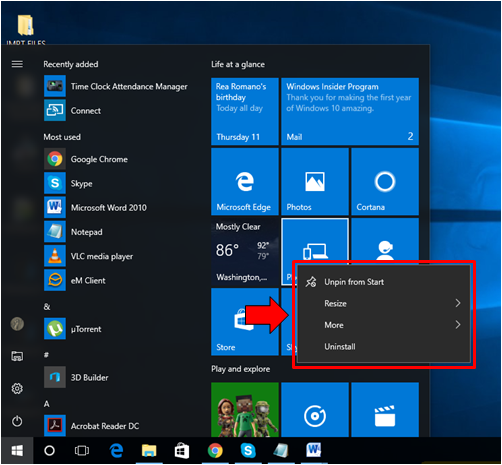The height and width of the screenshot is (465, 502).
Task: Open Word from the taskbar
Action: 314,450
